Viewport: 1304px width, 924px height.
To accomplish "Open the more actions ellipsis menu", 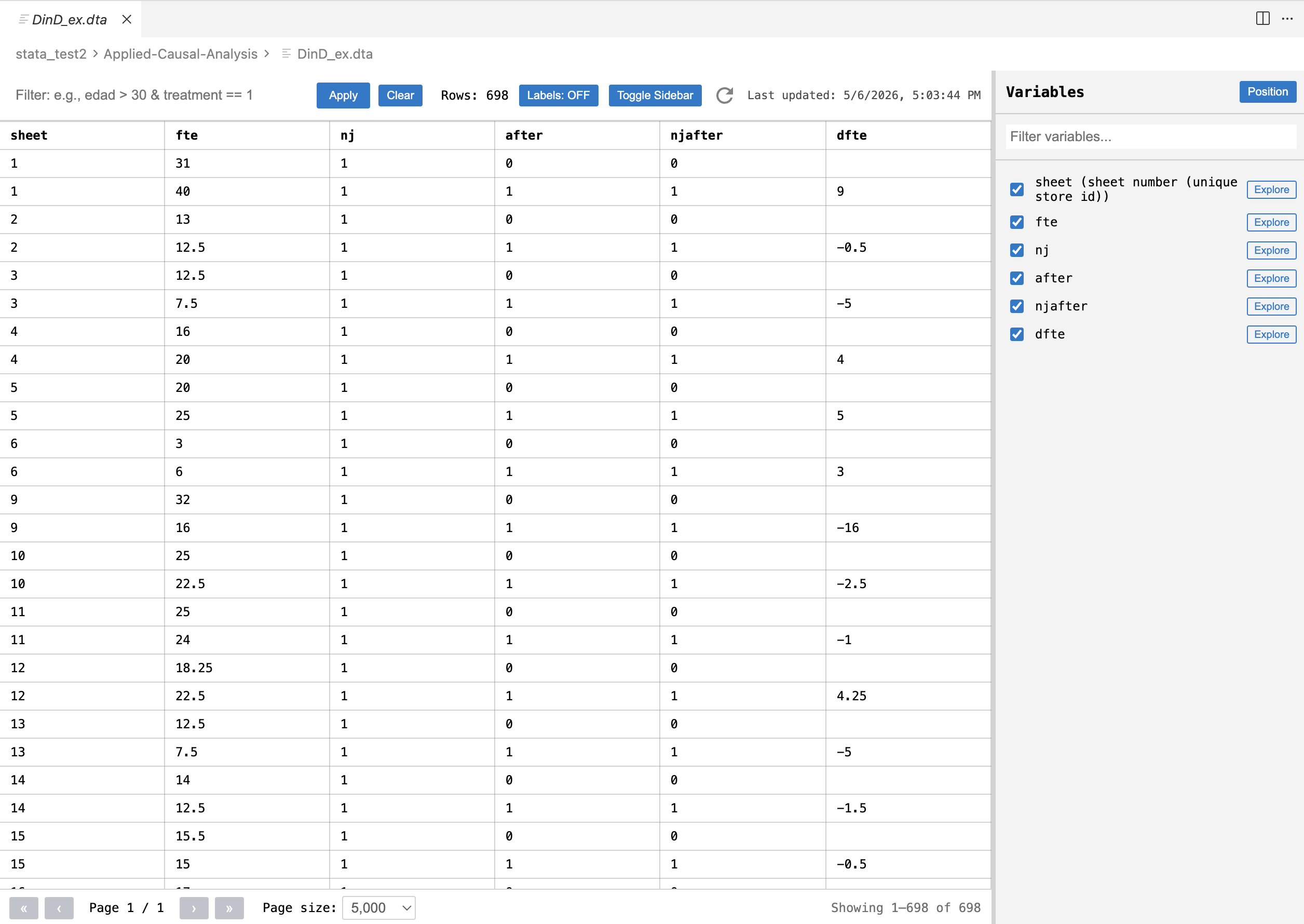I will pos(1287,19).
